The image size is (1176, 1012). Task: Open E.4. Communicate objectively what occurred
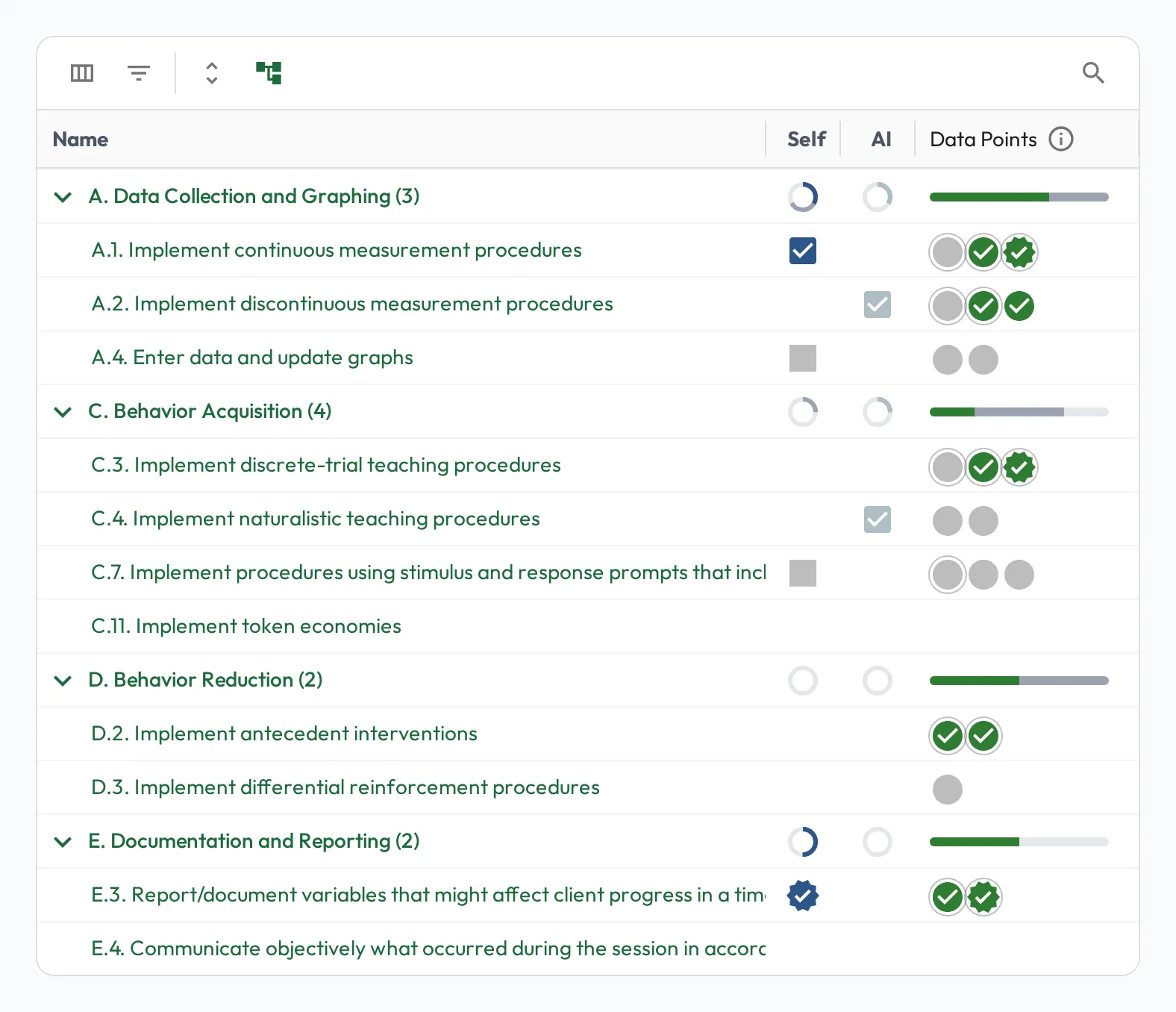428,949
